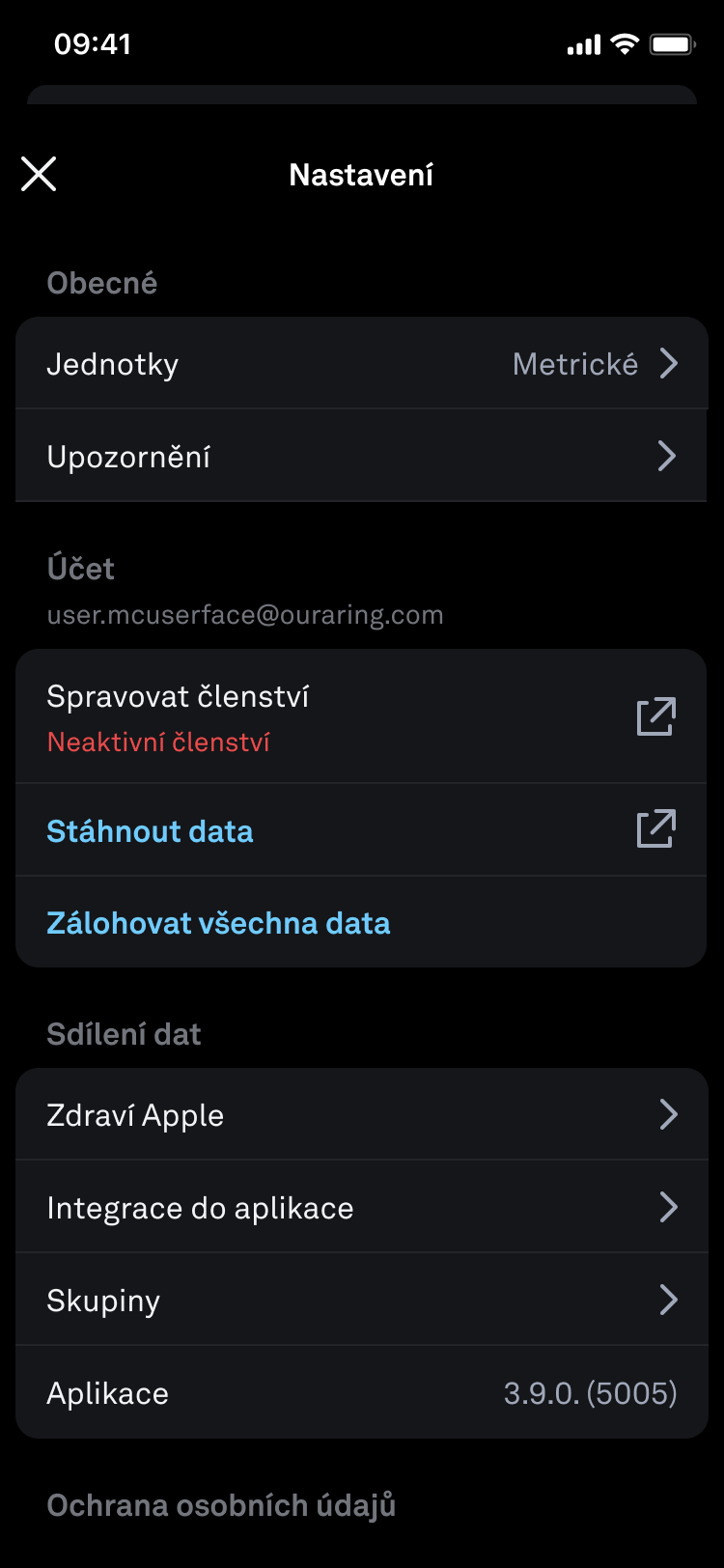Tap the Stáhnout data link

click(x=150, y=831)
